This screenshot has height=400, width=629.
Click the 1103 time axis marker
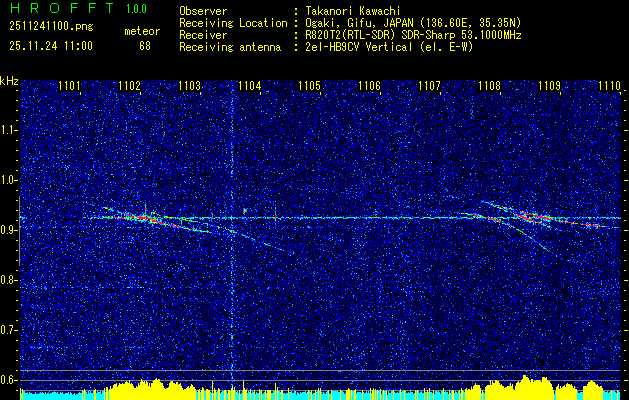[x=189, y=85]
